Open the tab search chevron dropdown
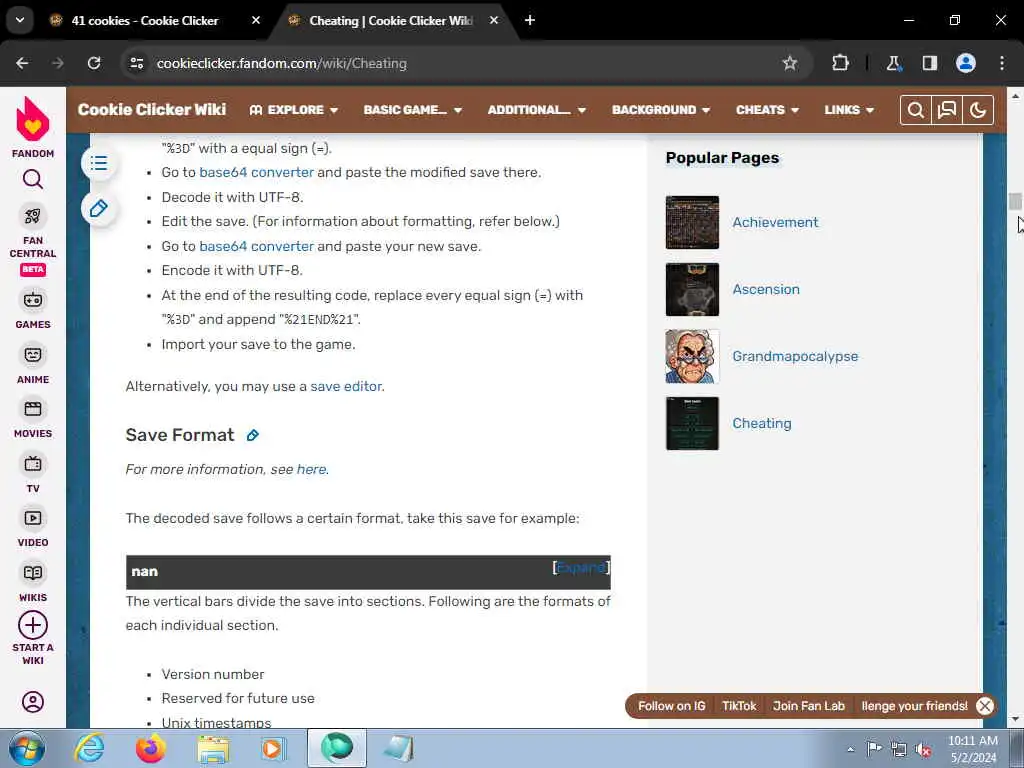Image resolution: width=1024 pixels, height=768 pixels. coord(20,20)
